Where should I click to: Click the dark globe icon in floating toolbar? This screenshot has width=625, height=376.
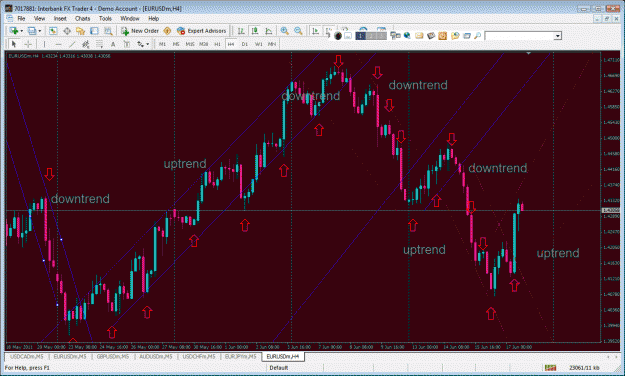pyautogui.click(x=338, y=36)
